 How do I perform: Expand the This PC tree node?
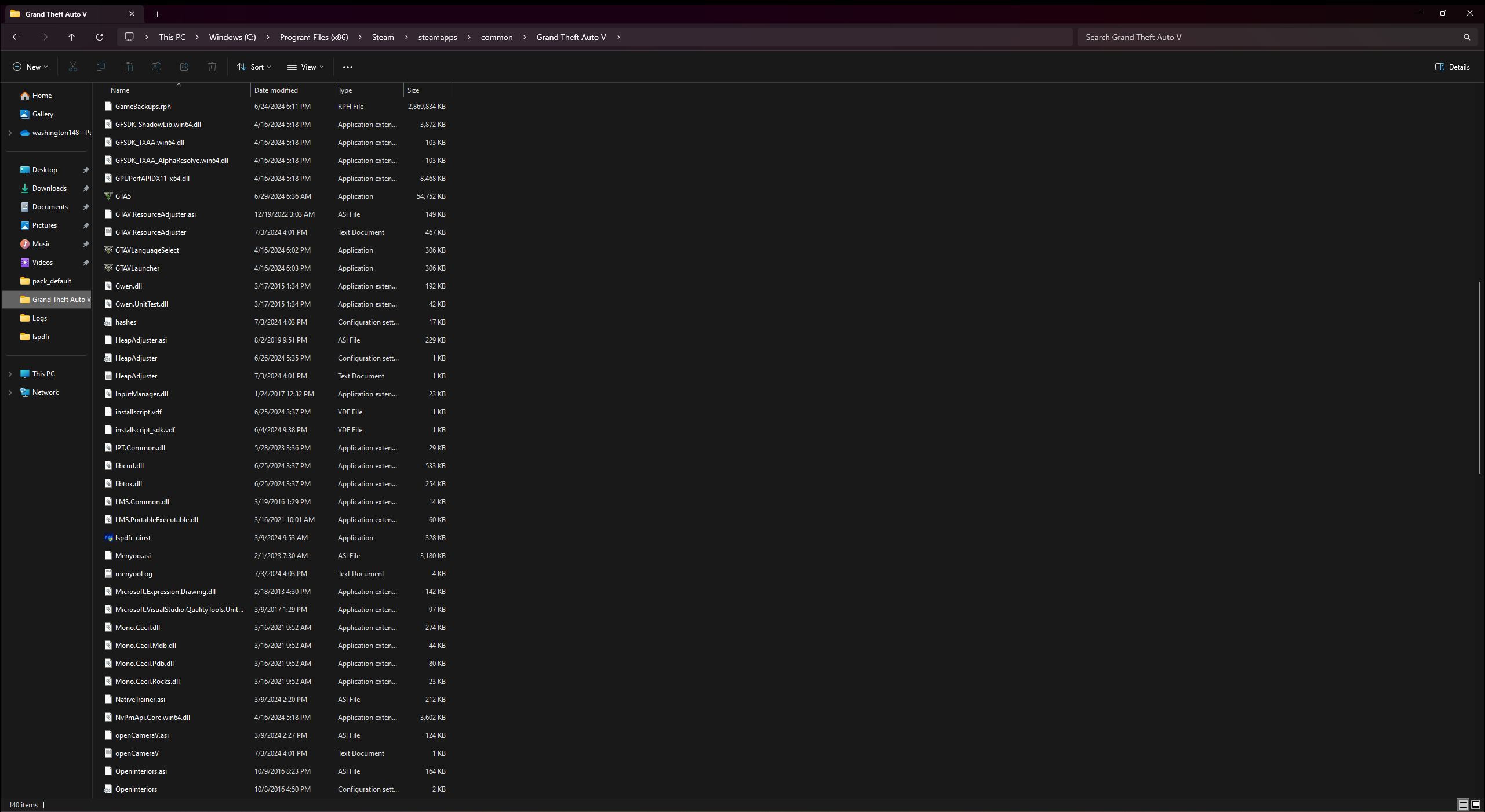point(10,374)
